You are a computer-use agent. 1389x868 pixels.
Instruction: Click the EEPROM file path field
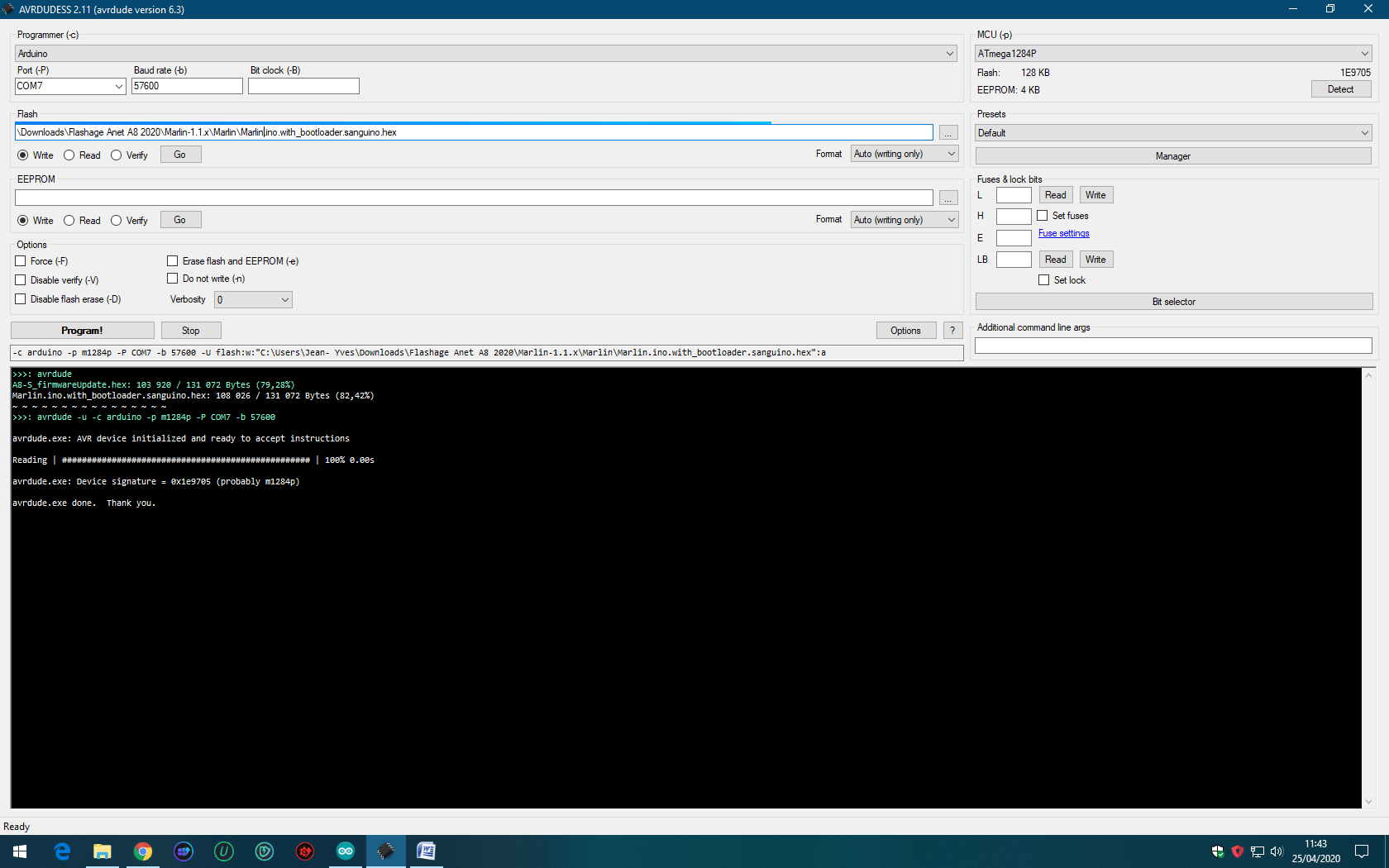[474, 198]
